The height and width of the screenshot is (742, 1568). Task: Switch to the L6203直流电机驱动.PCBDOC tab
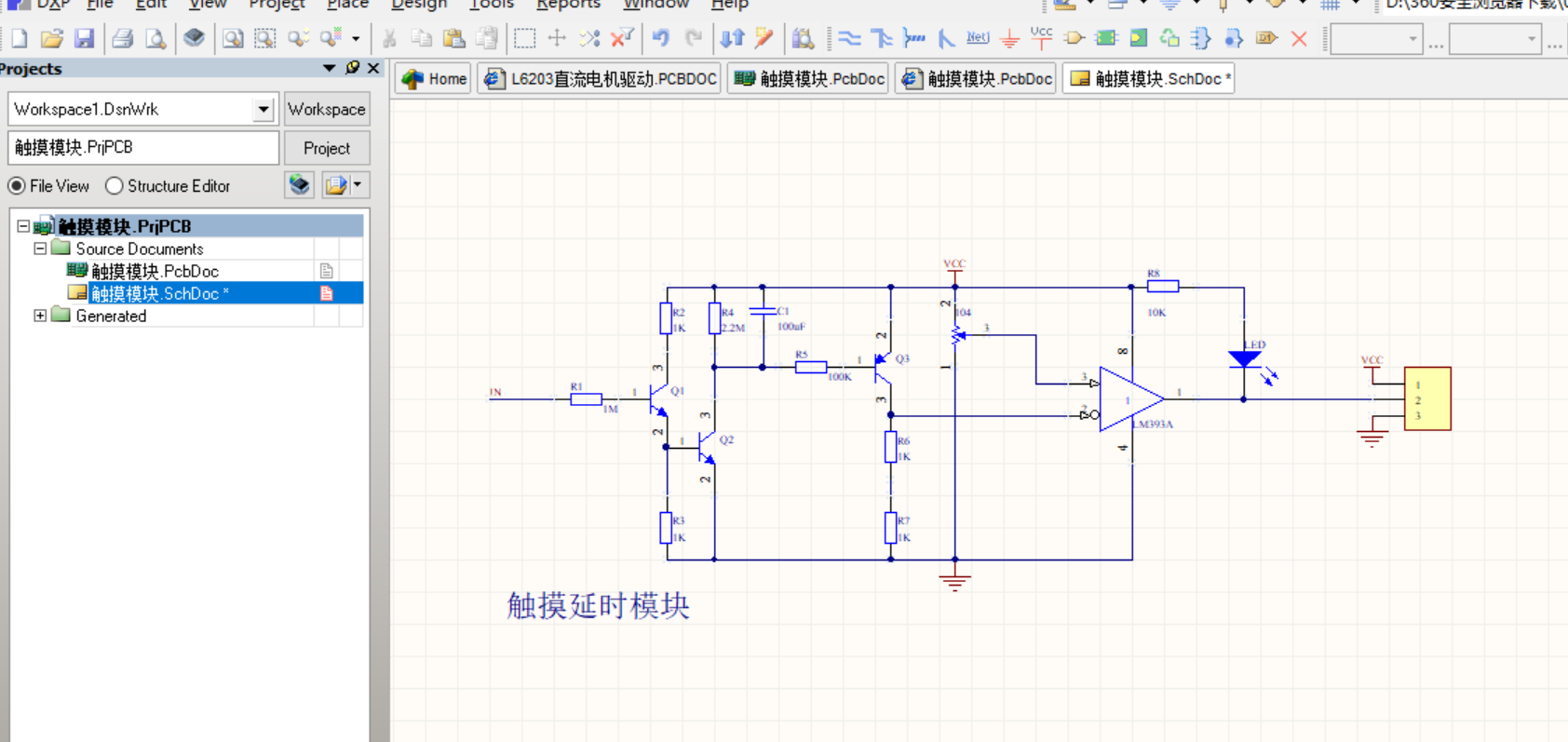(x=602, y=79)
